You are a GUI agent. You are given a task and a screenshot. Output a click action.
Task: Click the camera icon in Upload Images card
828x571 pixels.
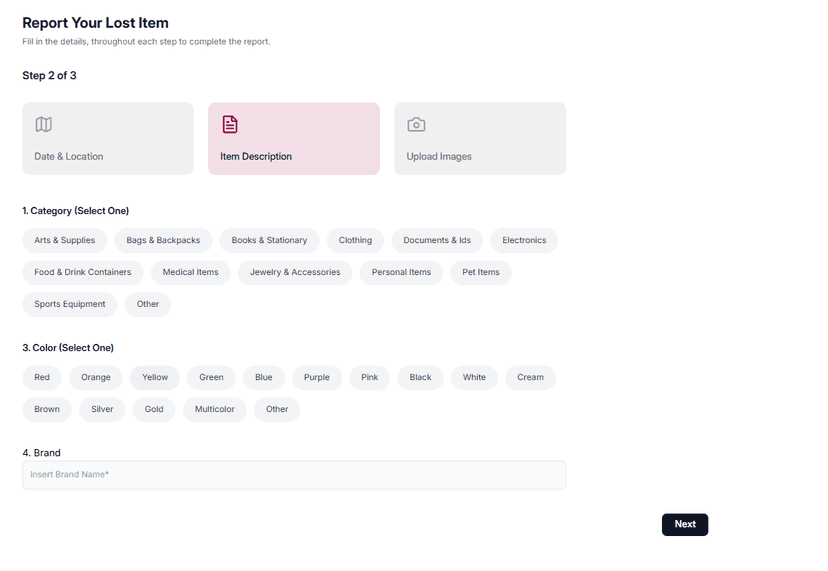(416, 125)
